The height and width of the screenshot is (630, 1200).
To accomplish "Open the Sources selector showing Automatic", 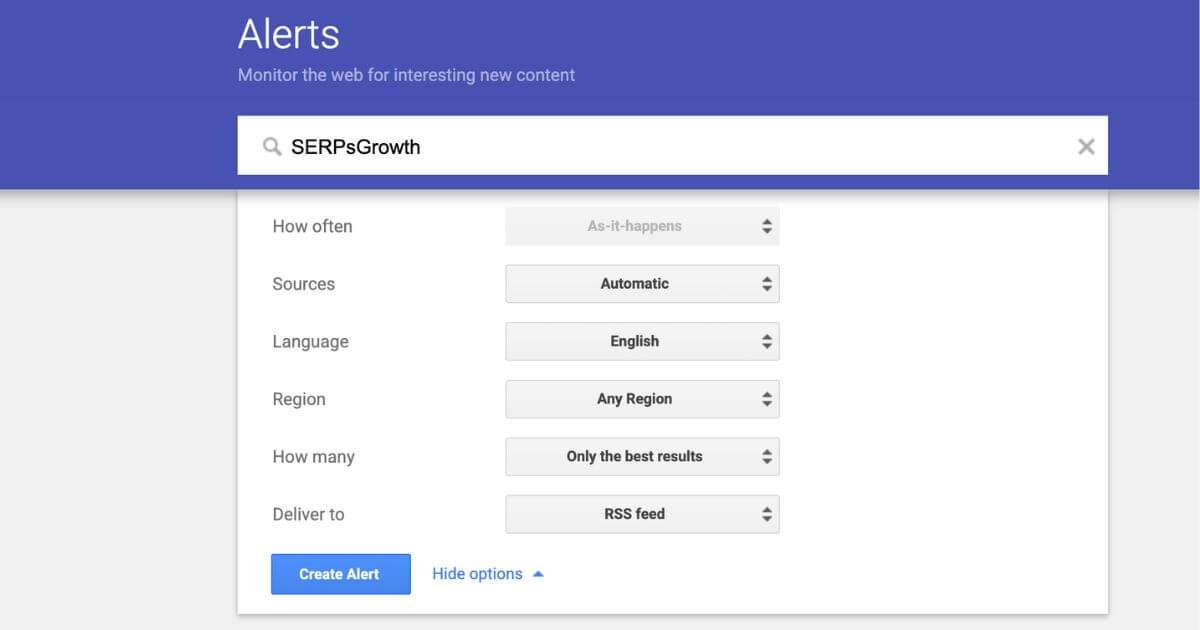I will pos(642,283).
